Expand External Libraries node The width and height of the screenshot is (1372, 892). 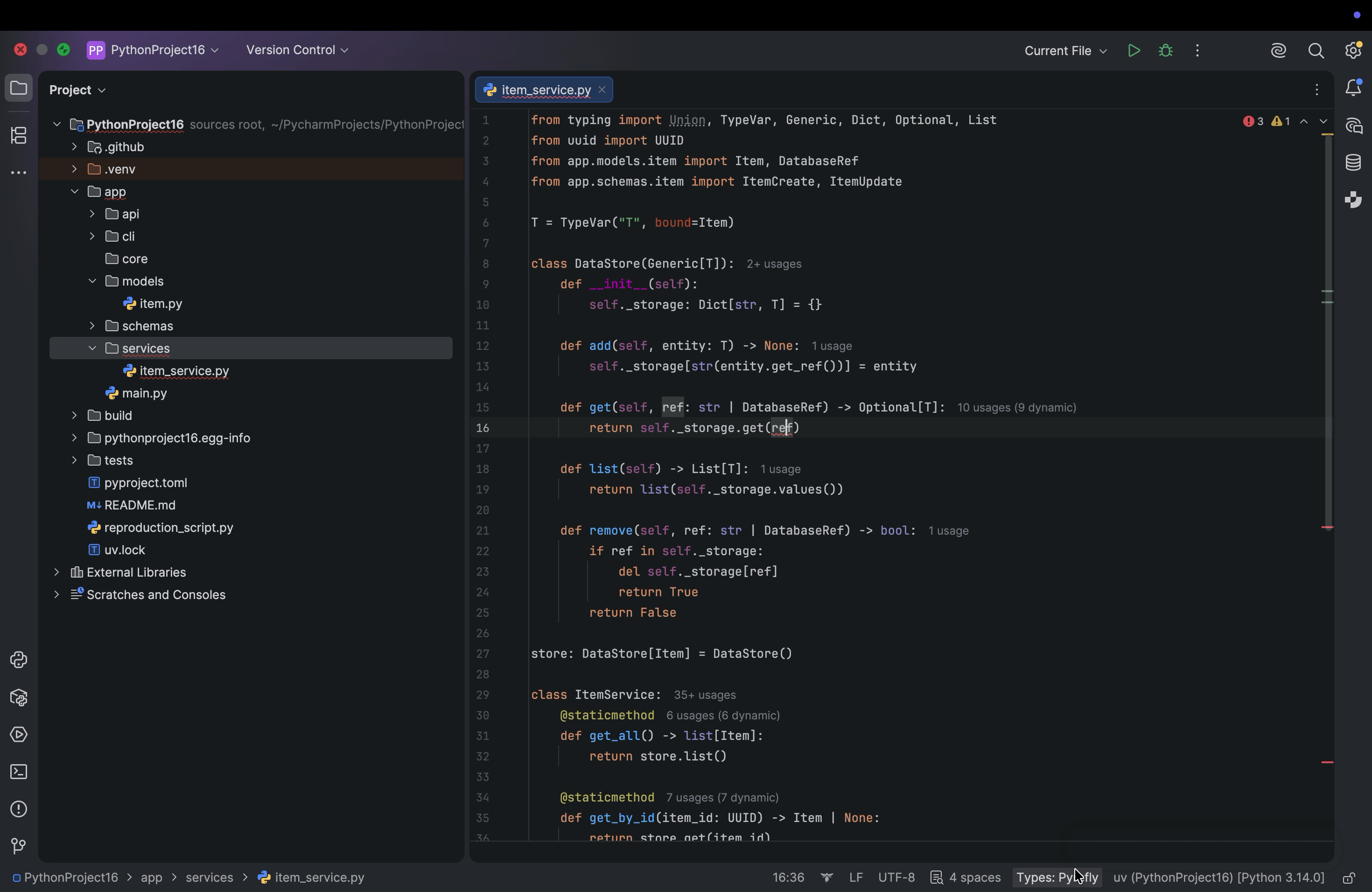(x=56, y=572)
